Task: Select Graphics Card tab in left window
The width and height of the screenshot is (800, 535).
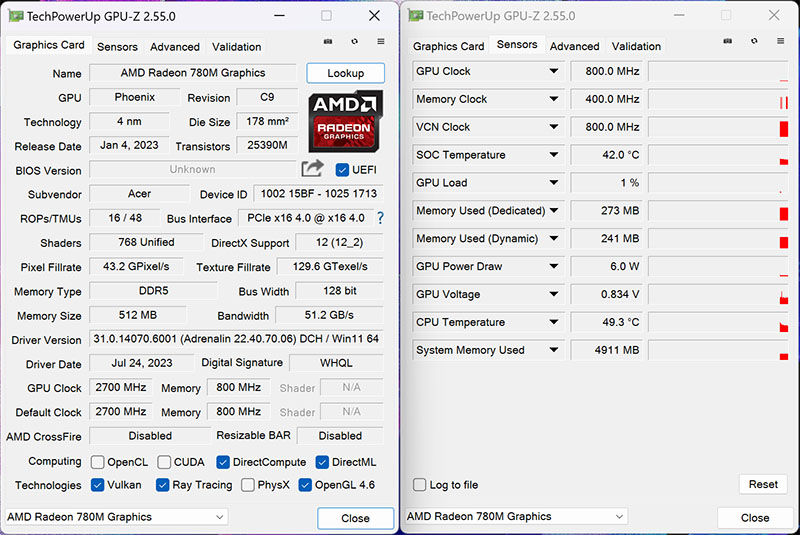Action: click(49, 45)
